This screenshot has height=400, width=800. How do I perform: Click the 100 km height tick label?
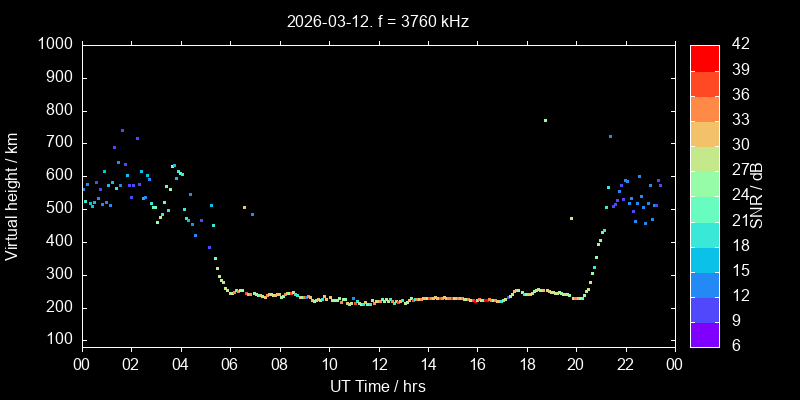58,341
